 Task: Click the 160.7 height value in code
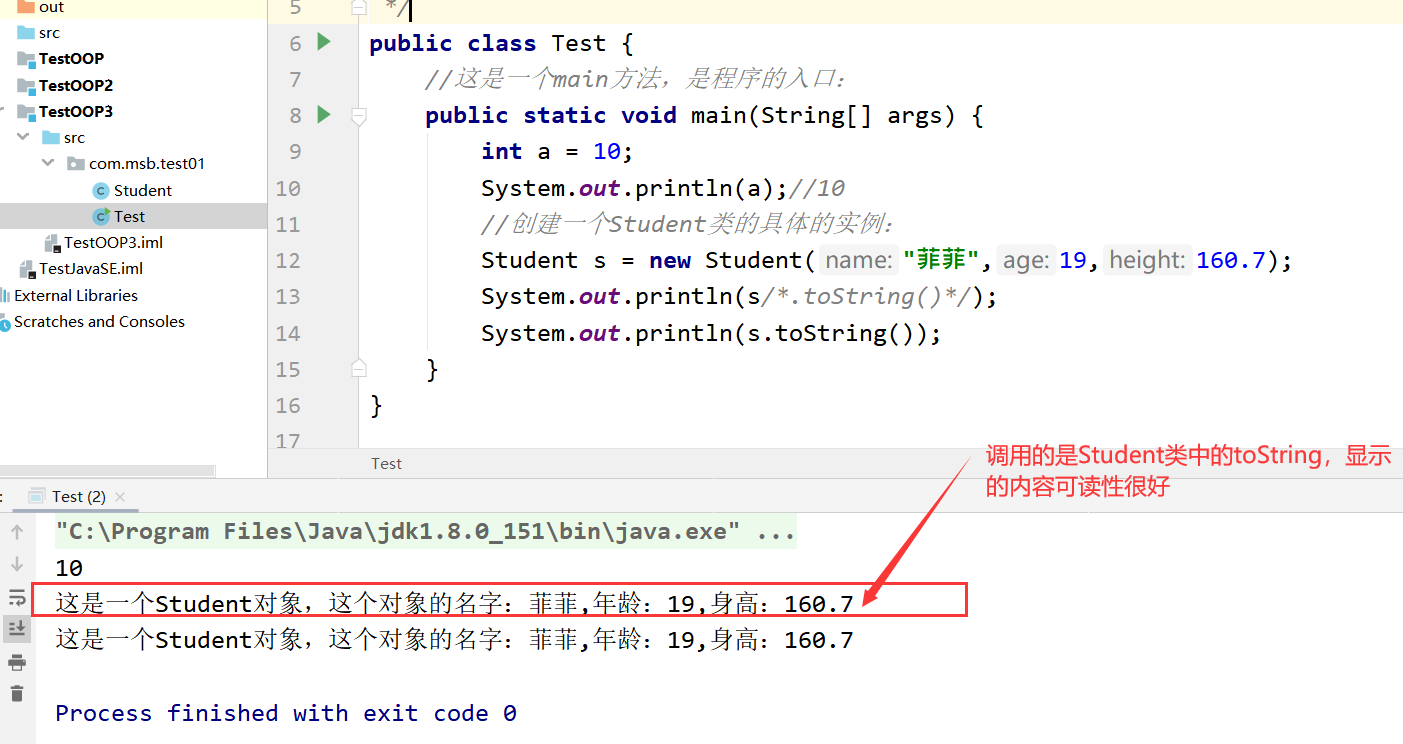pos(1231,260)
